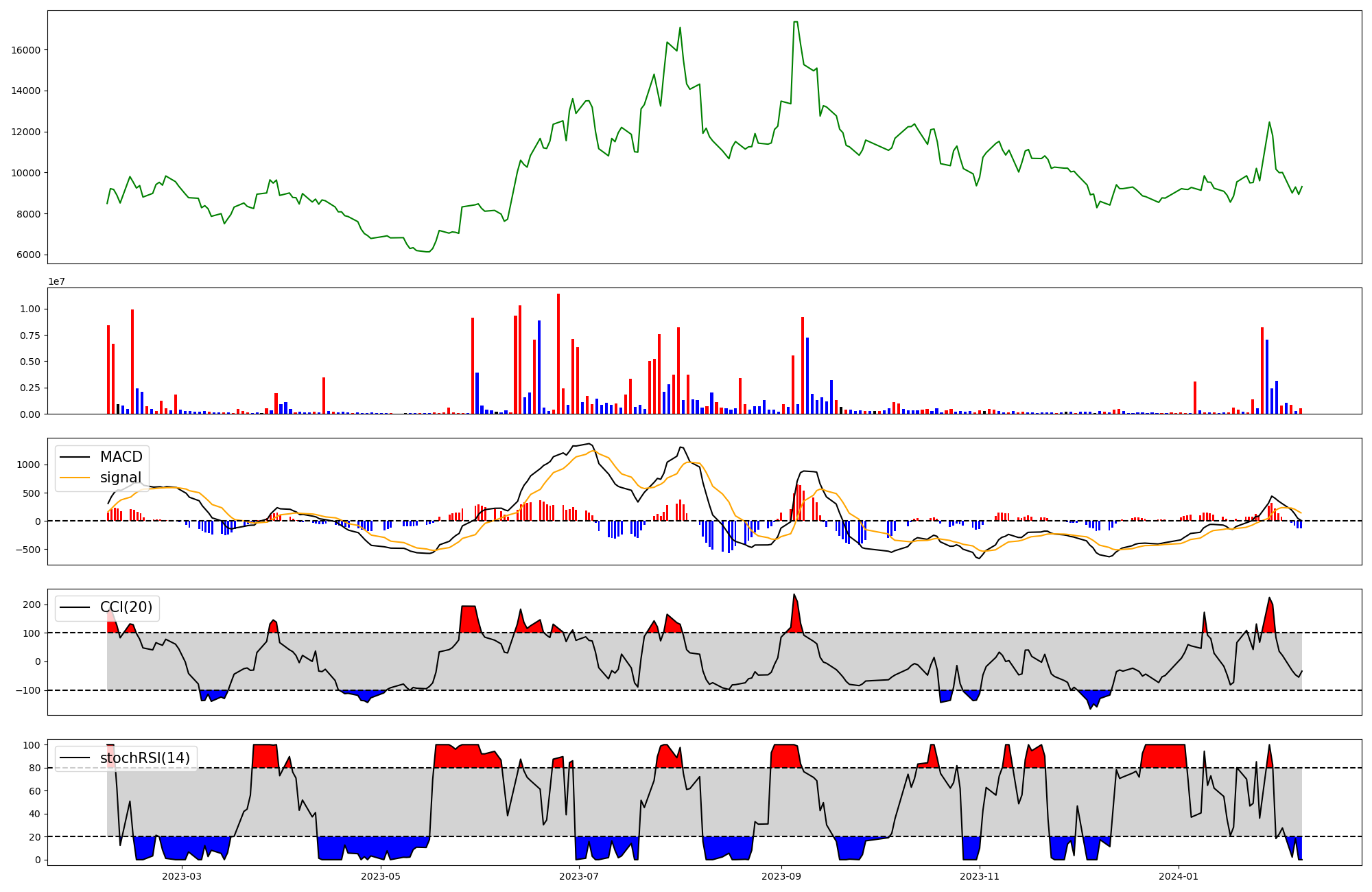1372x892 pixels.
Task: Click the 2024-01 x-axis tick label
Action: [x=1179, y=876]
